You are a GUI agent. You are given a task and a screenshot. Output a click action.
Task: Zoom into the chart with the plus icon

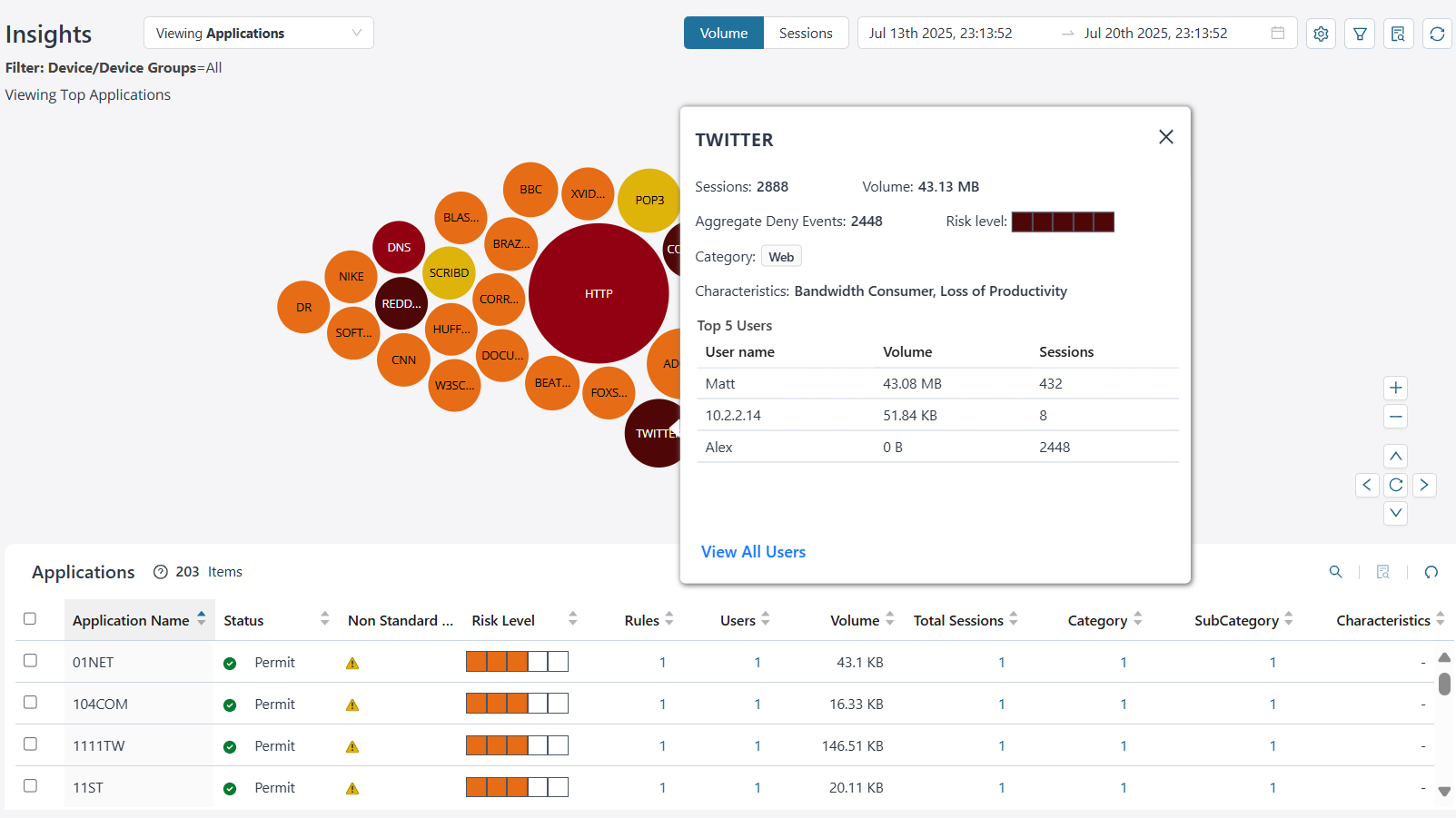coord(1395,388)
